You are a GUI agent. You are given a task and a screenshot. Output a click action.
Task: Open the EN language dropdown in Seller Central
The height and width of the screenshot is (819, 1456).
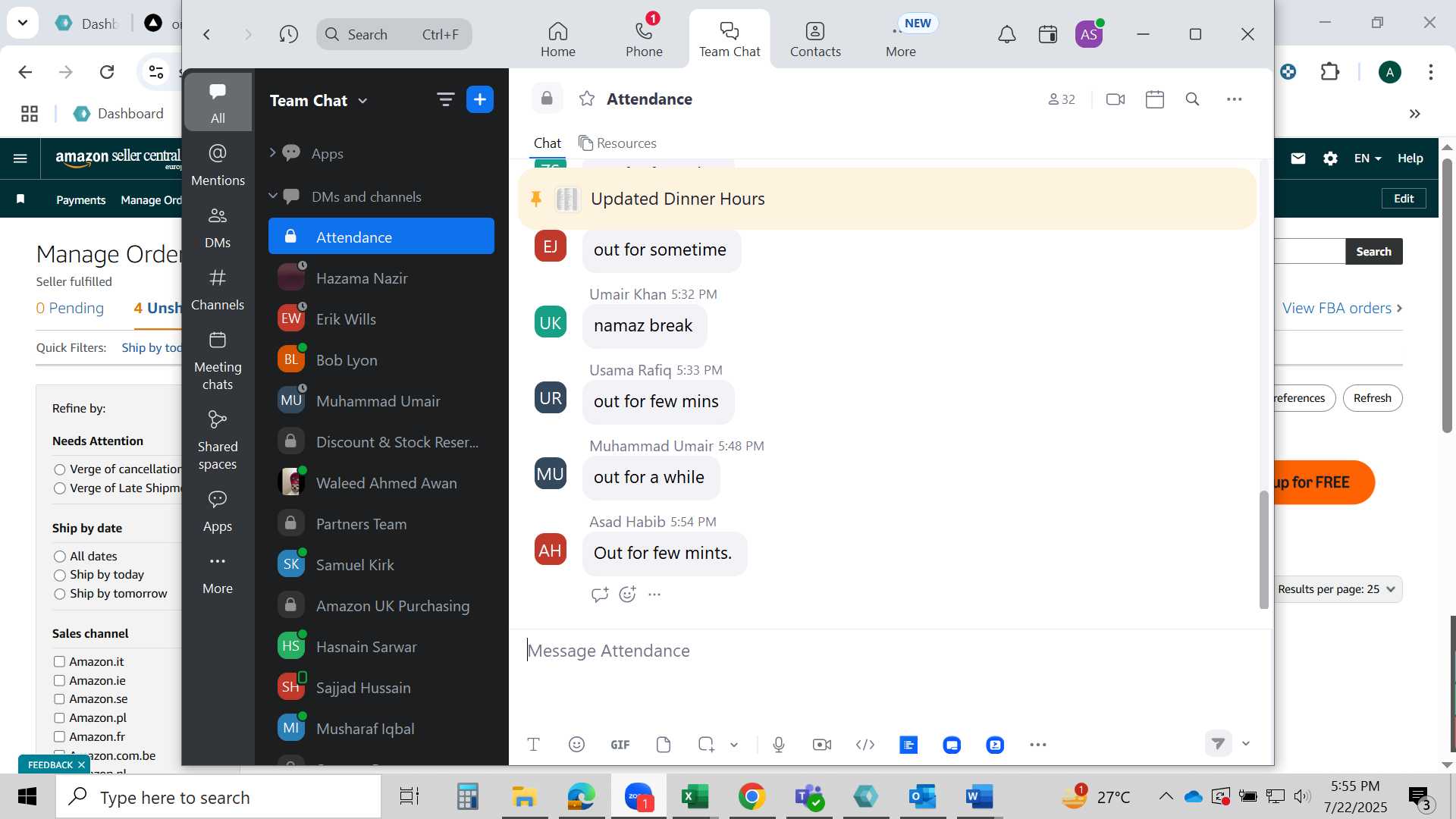point(1368,158)
